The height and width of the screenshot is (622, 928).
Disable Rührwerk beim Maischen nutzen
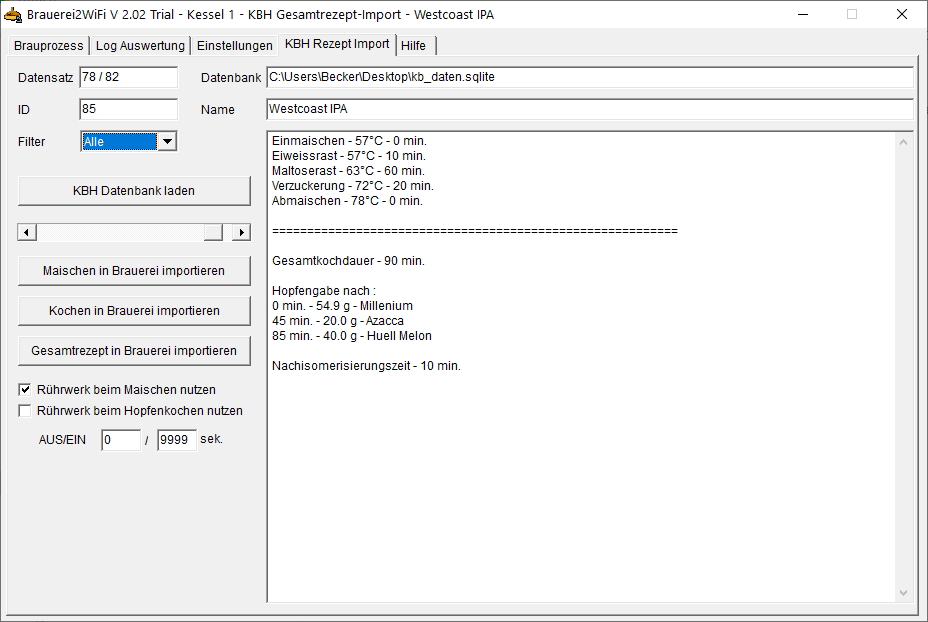pyautogui.click(x=25, y=390)
